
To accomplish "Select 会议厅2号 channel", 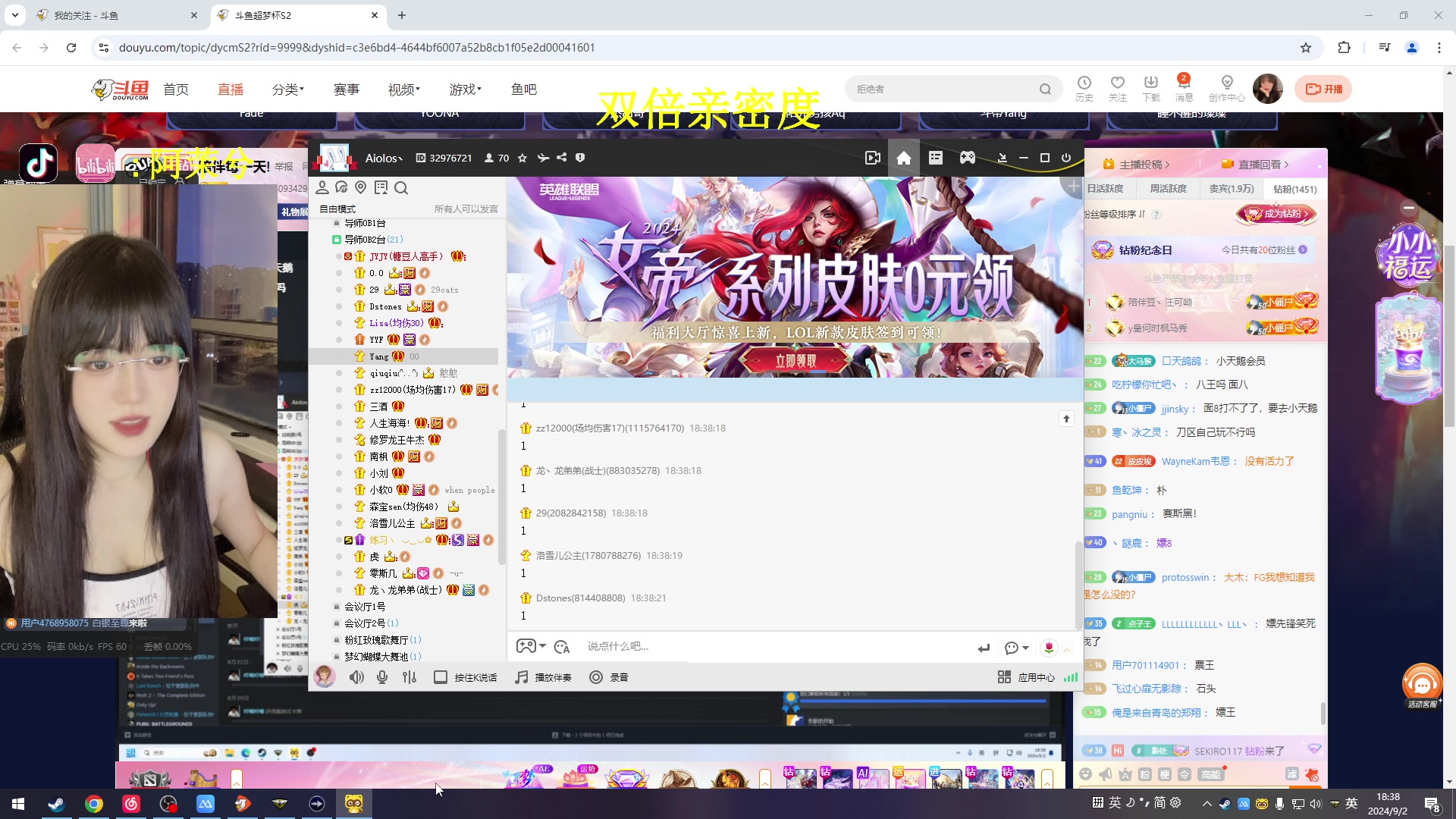I will click(x=366, y=623).
